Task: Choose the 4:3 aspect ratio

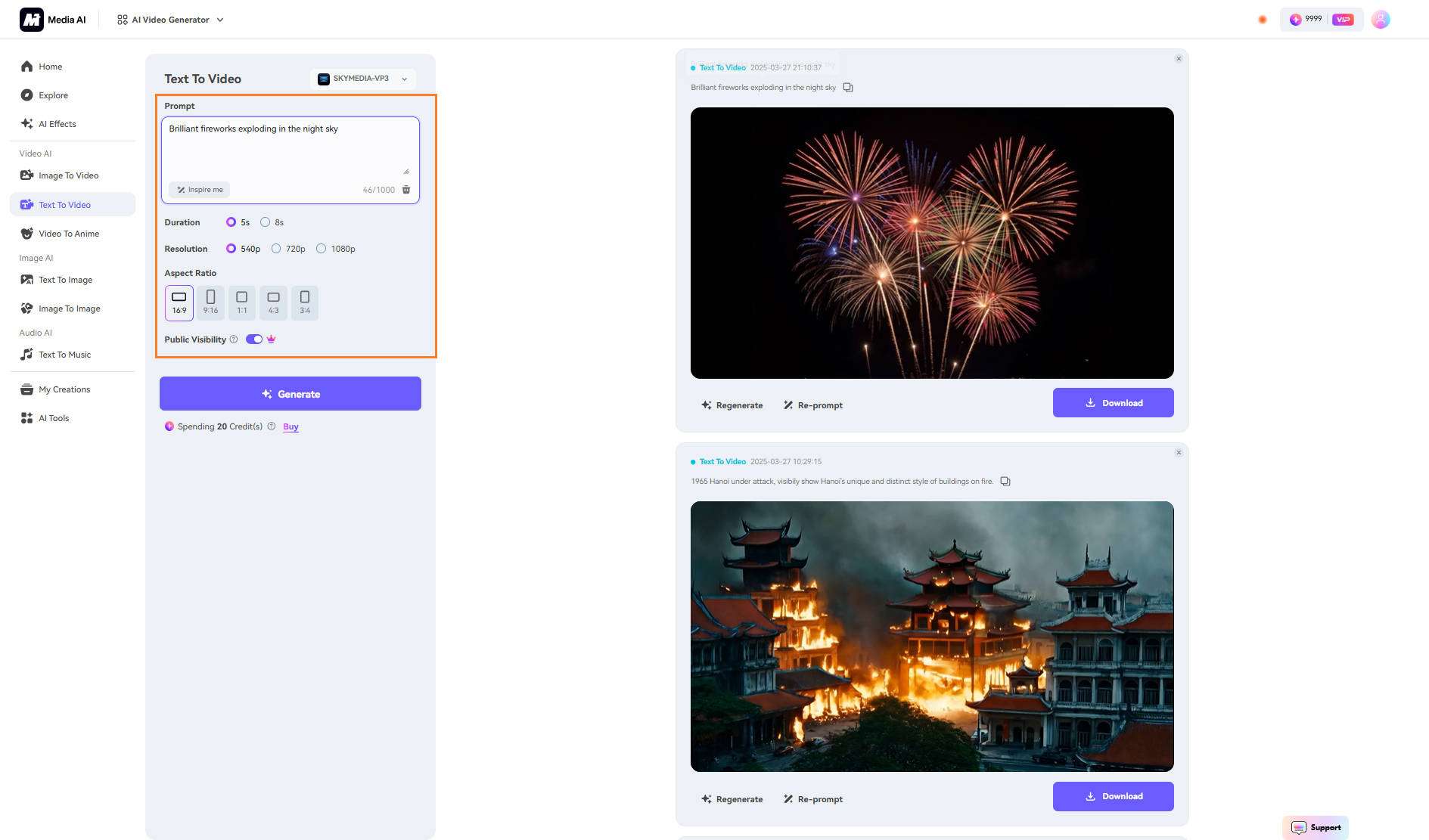Action: (274, 302)
